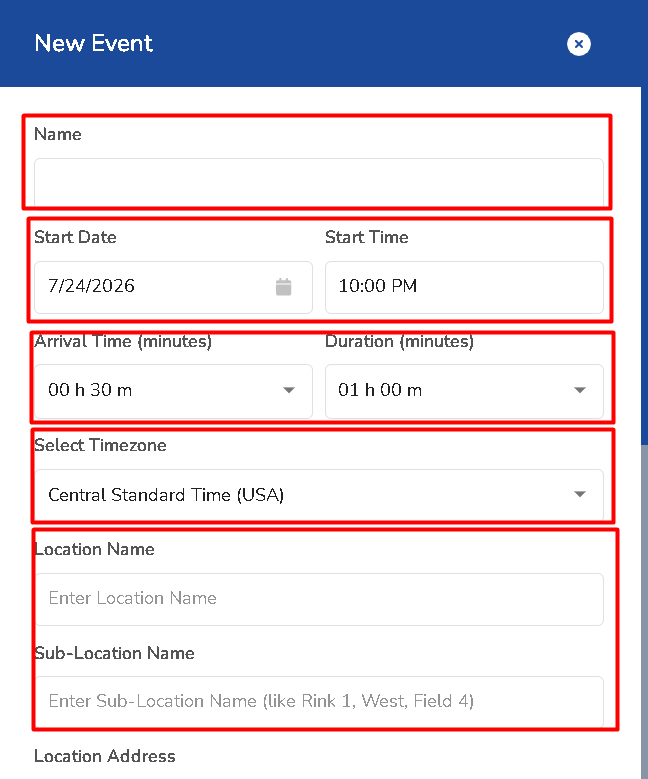The height and width of the screenshot is (779, 648).
Task: Open the Select Timezone dropdown
Action: point(319,495)
